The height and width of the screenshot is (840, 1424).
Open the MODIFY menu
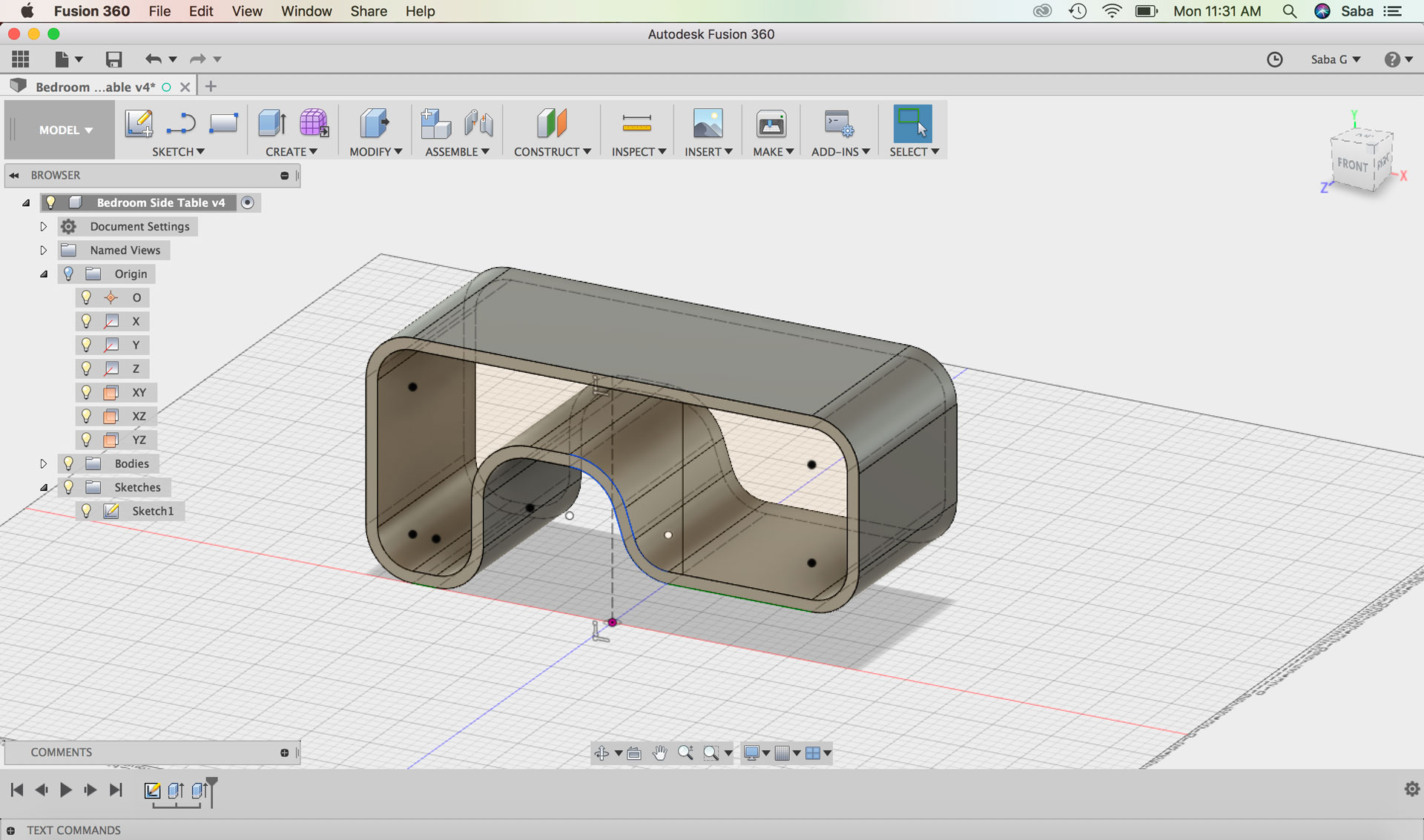tap(375, 151)
